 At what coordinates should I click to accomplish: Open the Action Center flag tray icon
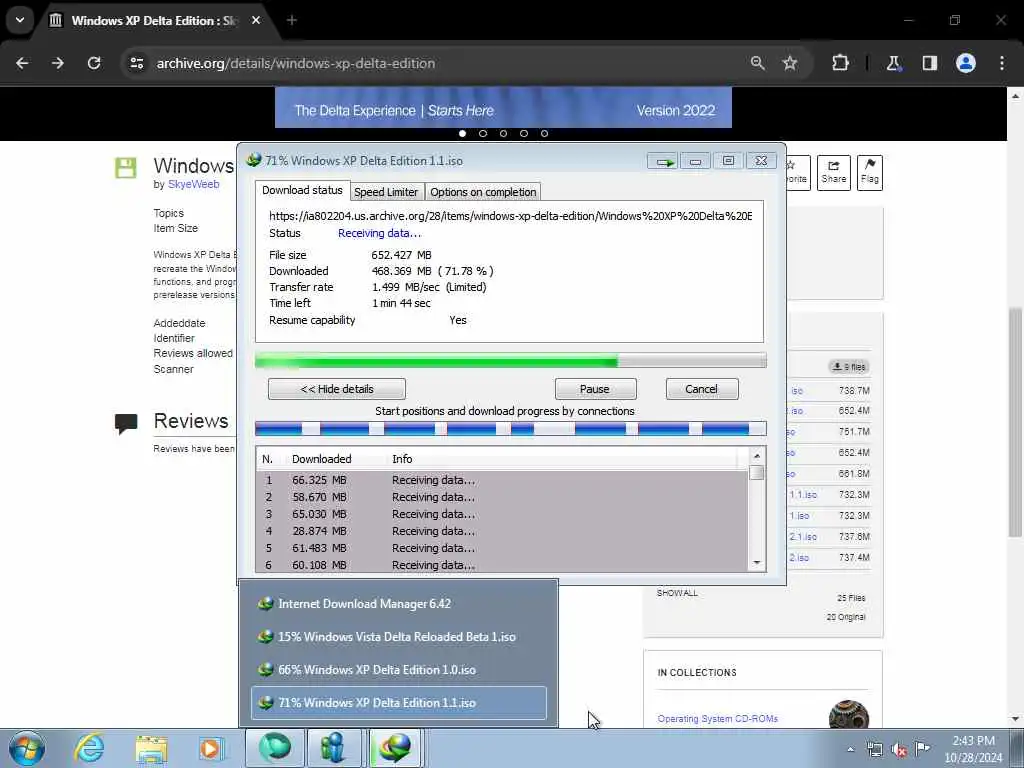tap(922, 749)
